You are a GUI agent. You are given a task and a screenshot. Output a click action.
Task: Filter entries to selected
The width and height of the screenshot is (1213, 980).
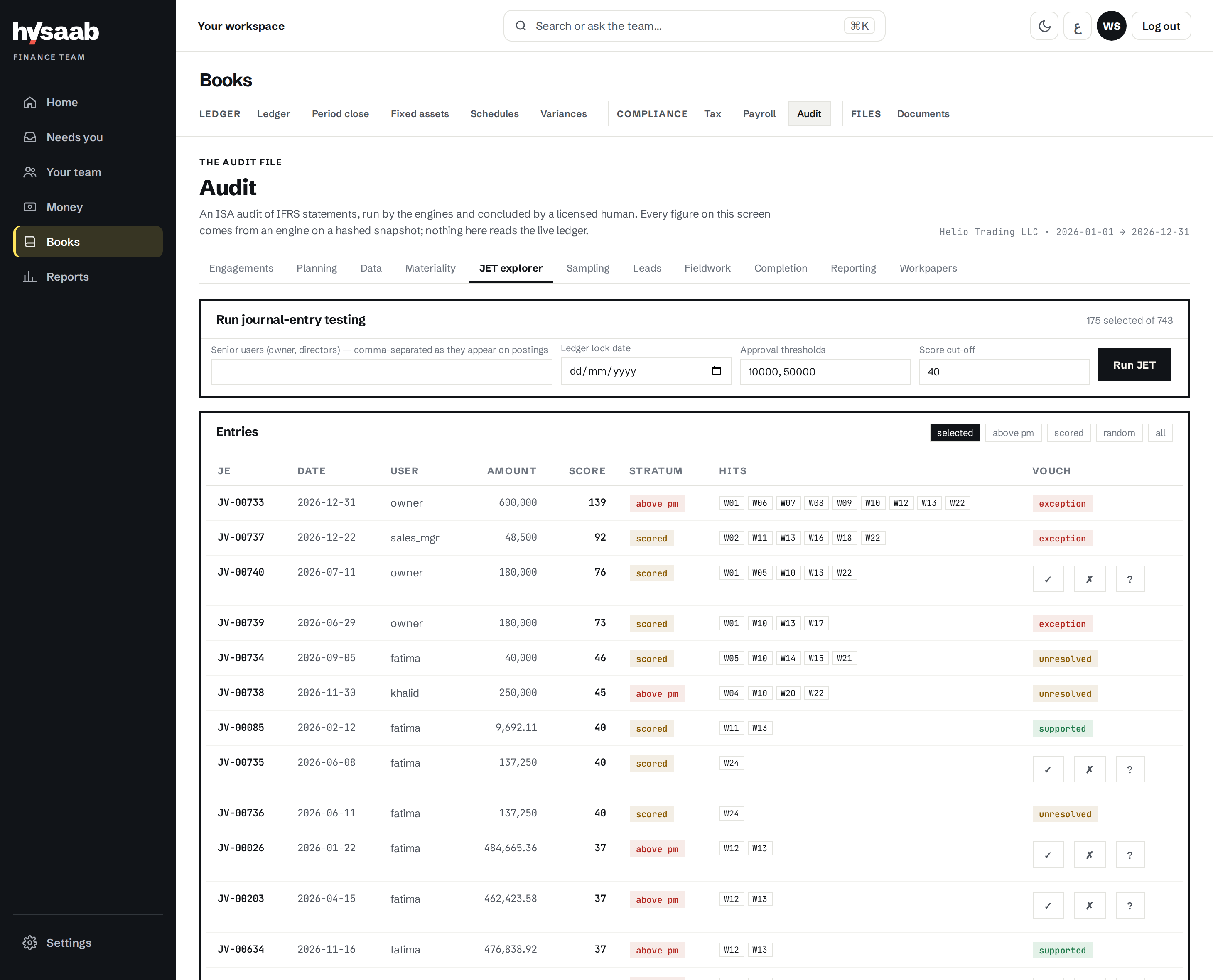click(x=954, y=433)
